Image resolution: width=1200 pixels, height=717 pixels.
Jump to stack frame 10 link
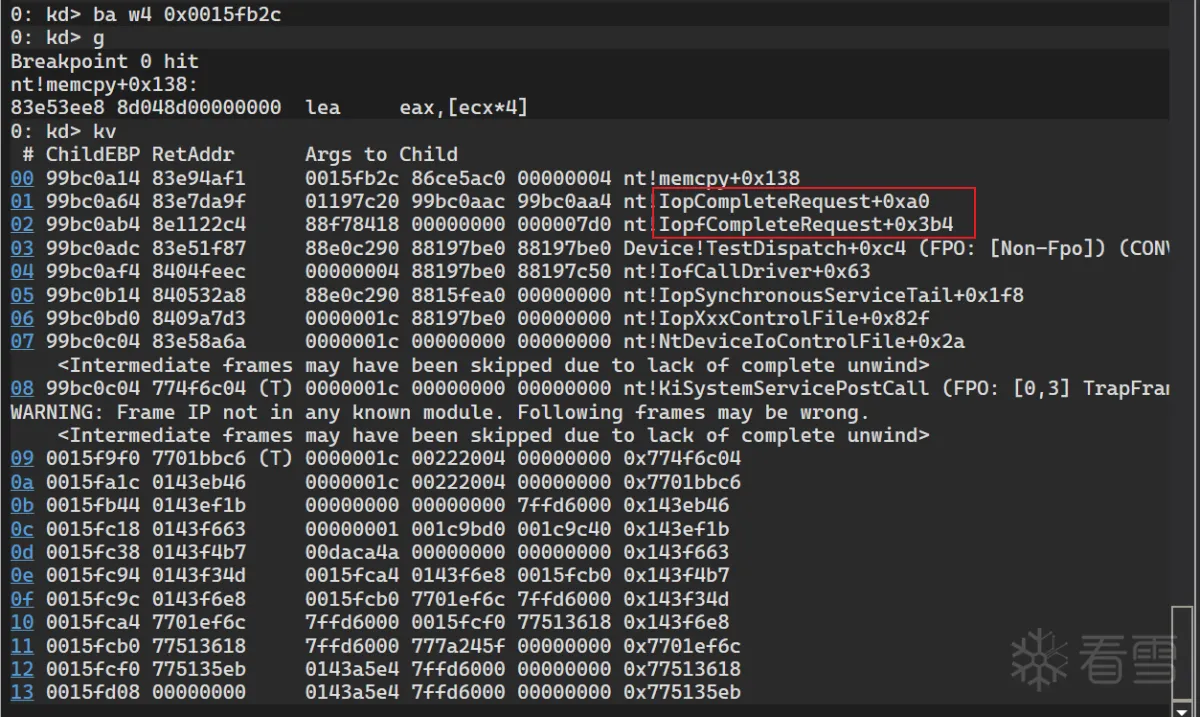(x=22, y=622)
